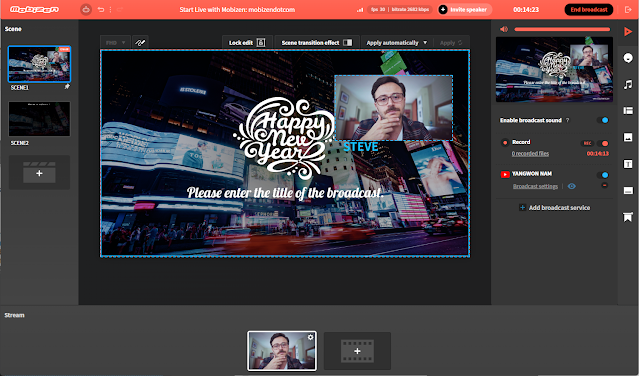Click help question mark beside broadcast sound
The height and width of the screenshot is (376, 639).
[x=567, y=120]
